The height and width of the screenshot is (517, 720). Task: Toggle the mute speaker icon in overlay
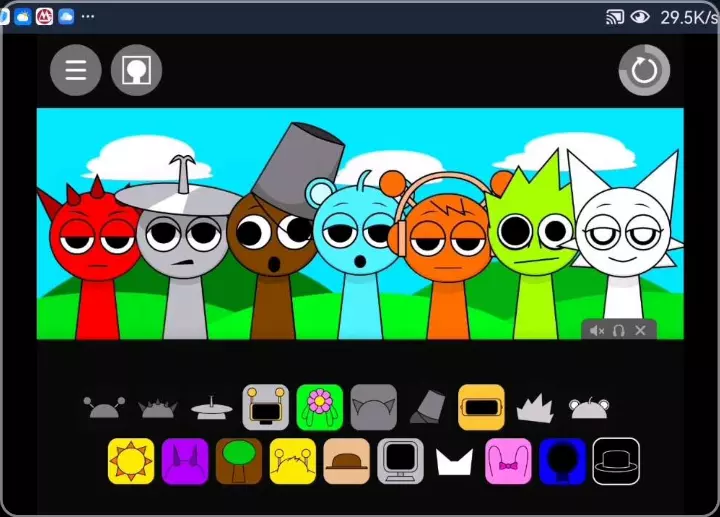[597, 331]
